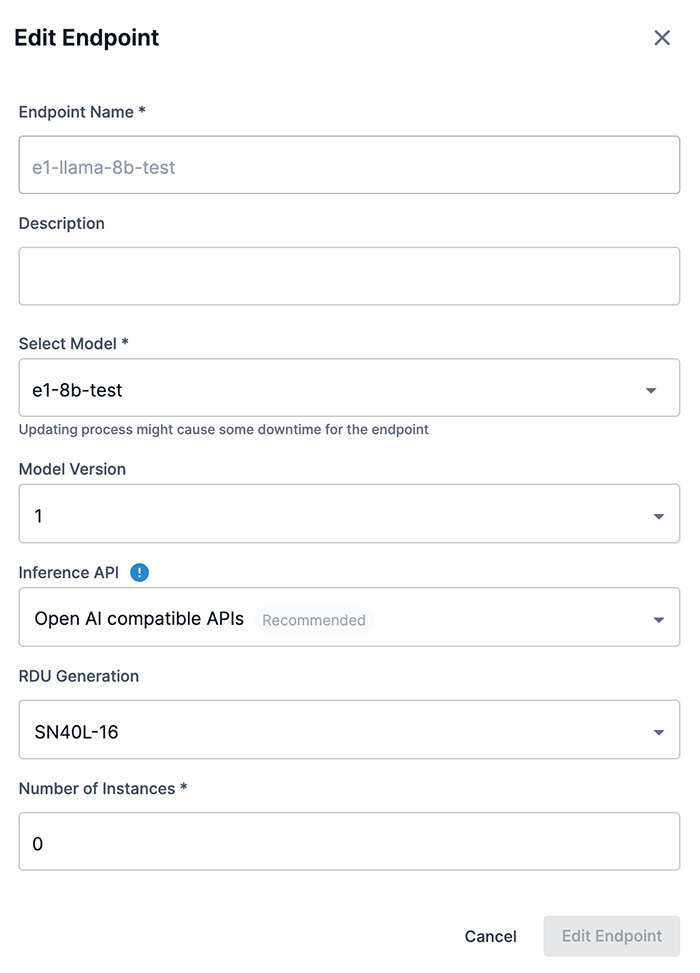Screen dimensions: 700x973
Task: Click the Edit Endpoint dialog title
Action: 86,37
